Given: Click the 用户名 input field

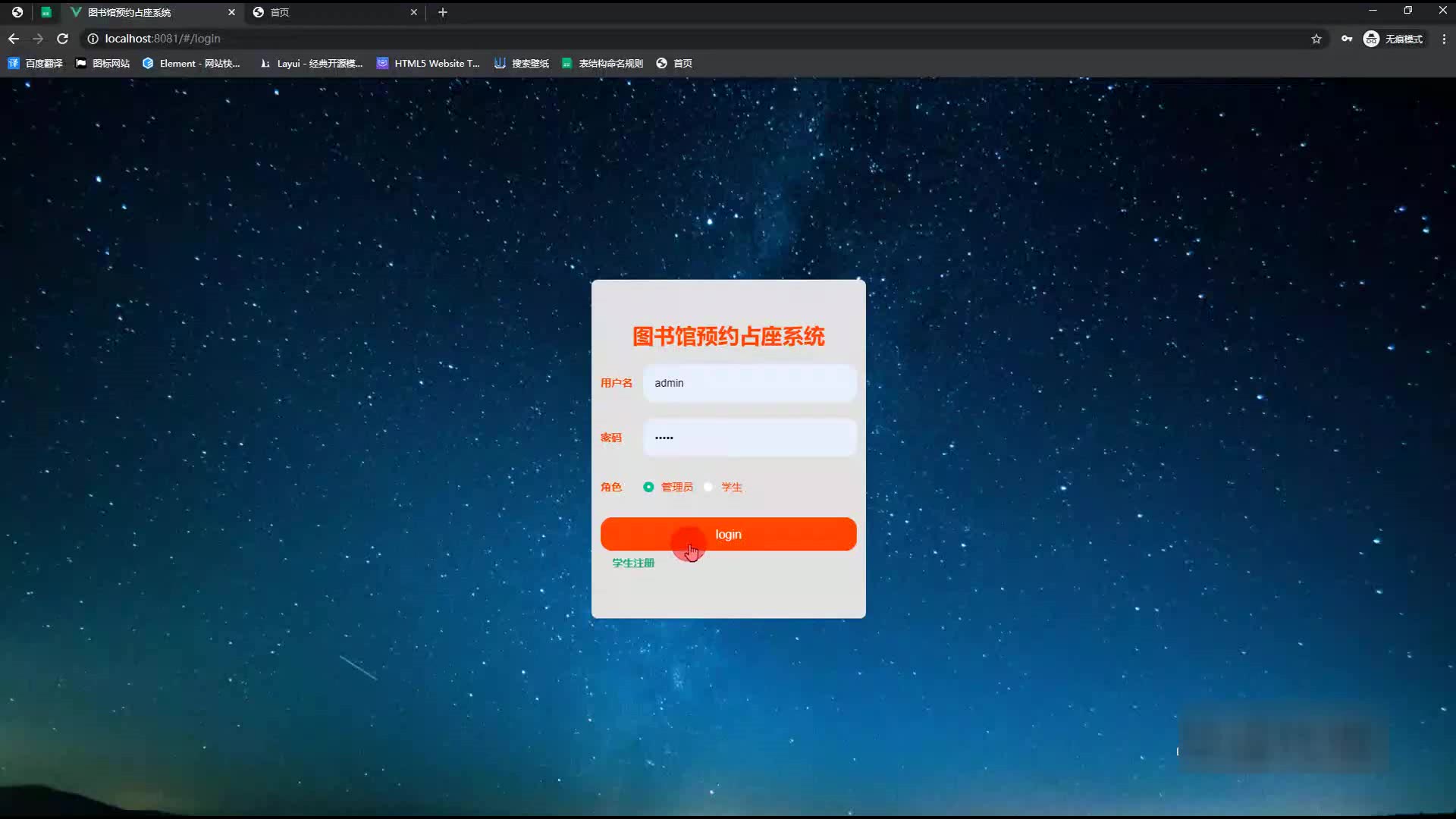Looking at the screenshot, I should [x=749, y=383].
